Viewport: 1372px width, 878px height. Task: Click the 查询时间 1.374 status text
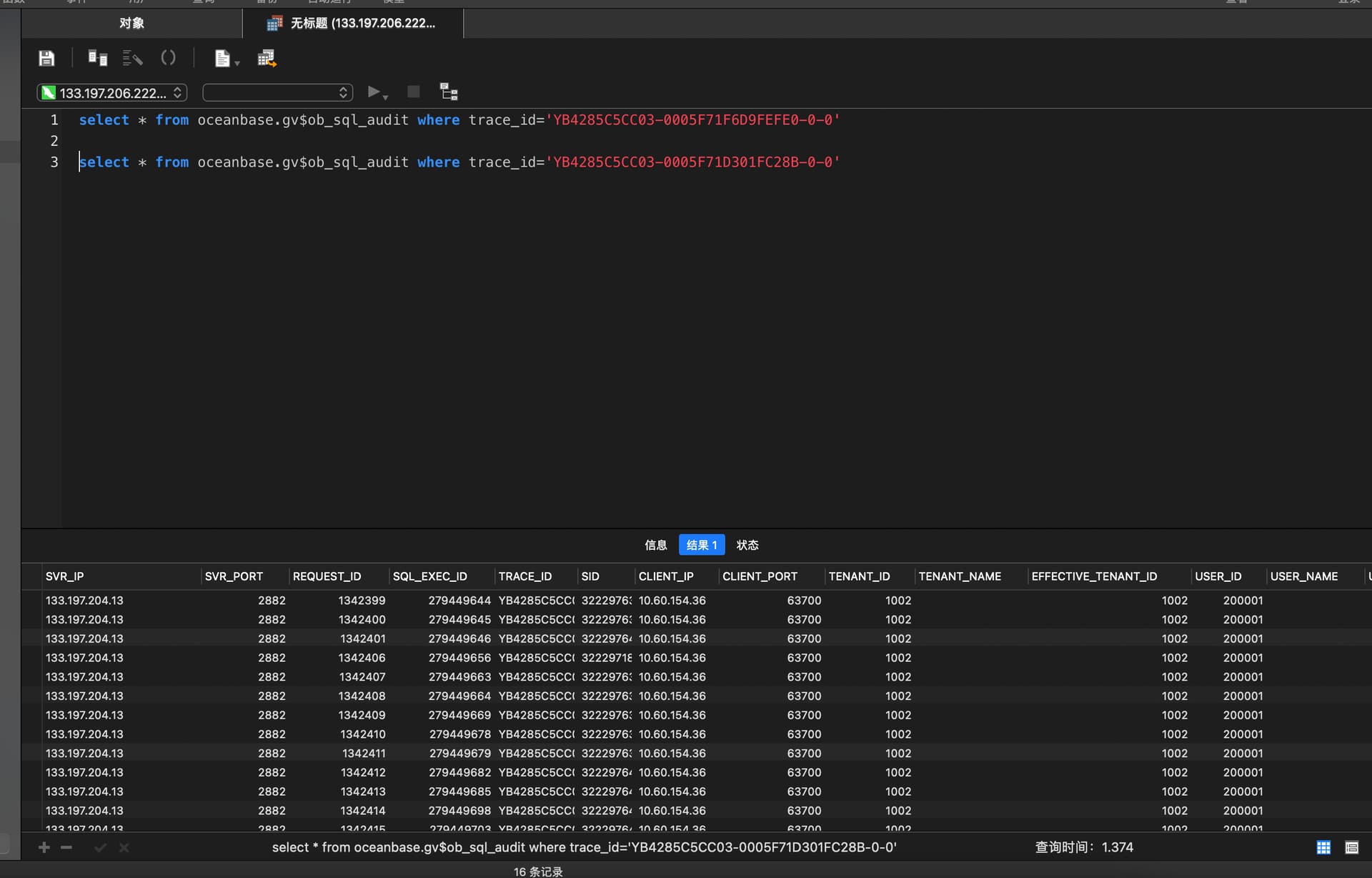tap(1084, 847)
